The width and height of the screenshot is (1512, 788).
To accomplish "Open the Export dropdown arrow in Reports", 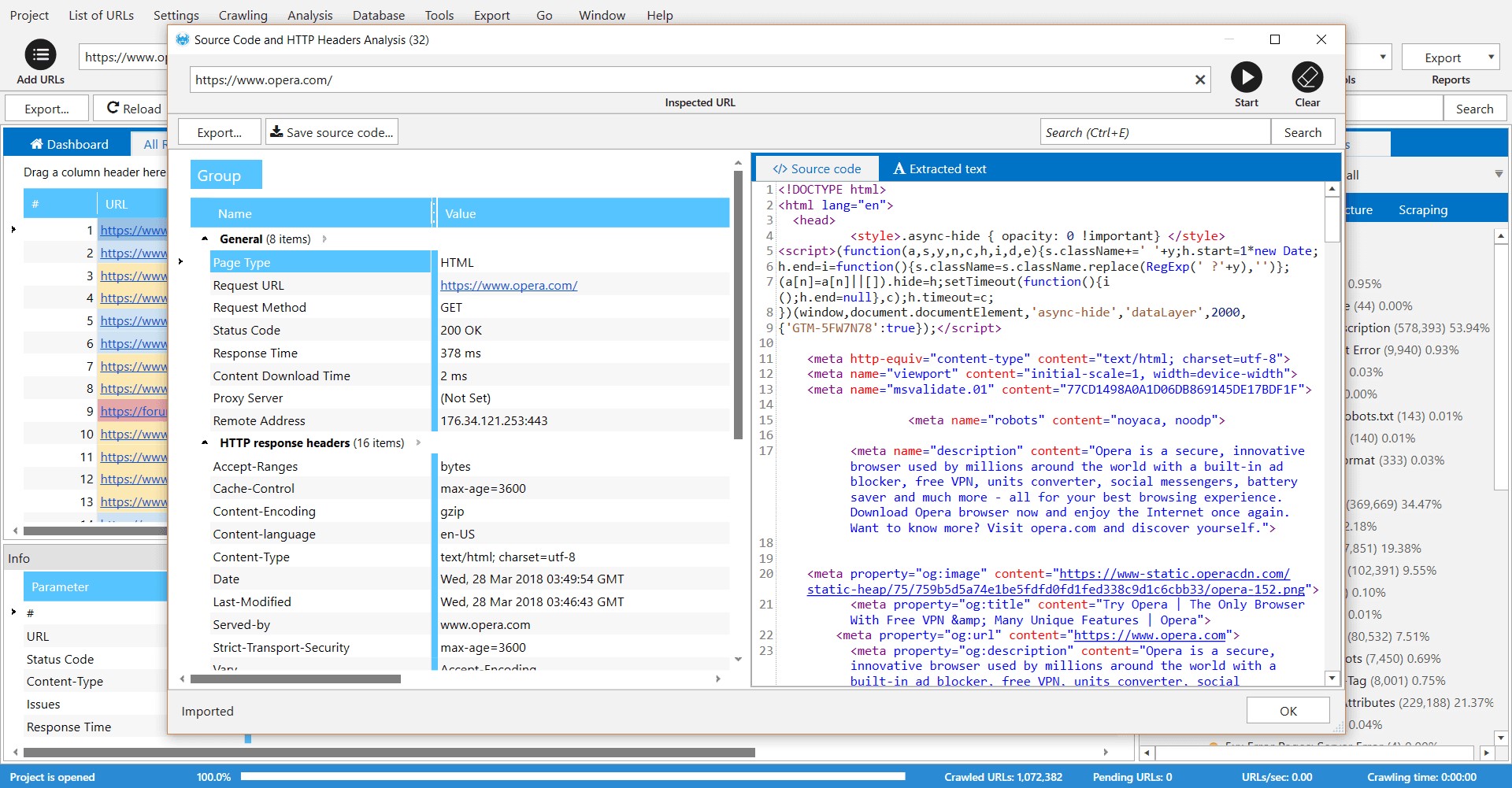I will 1491,57.
